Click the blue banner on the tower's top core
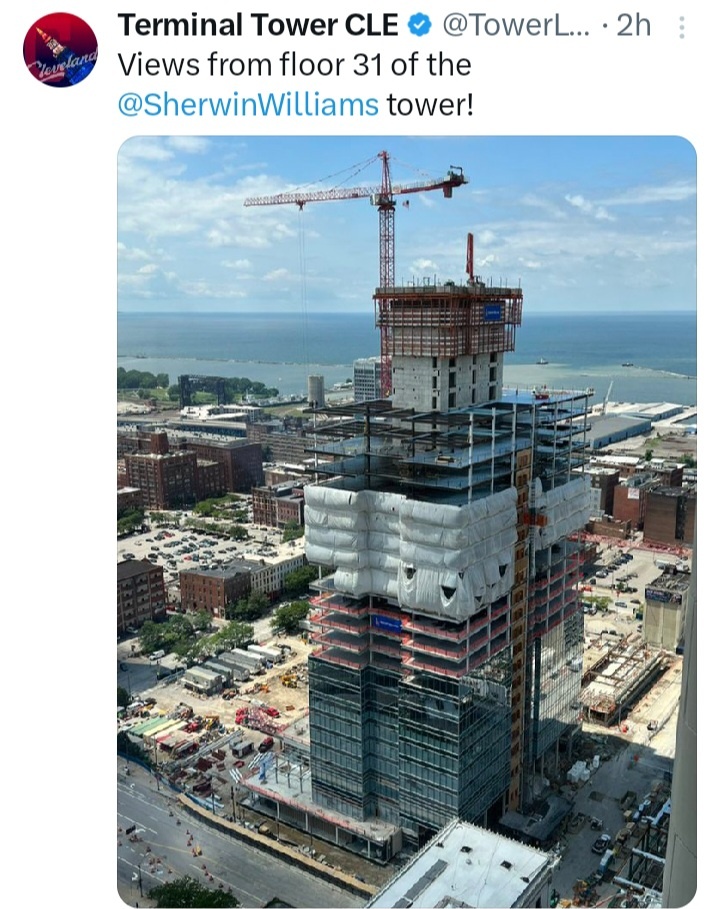 coord(493,313)
